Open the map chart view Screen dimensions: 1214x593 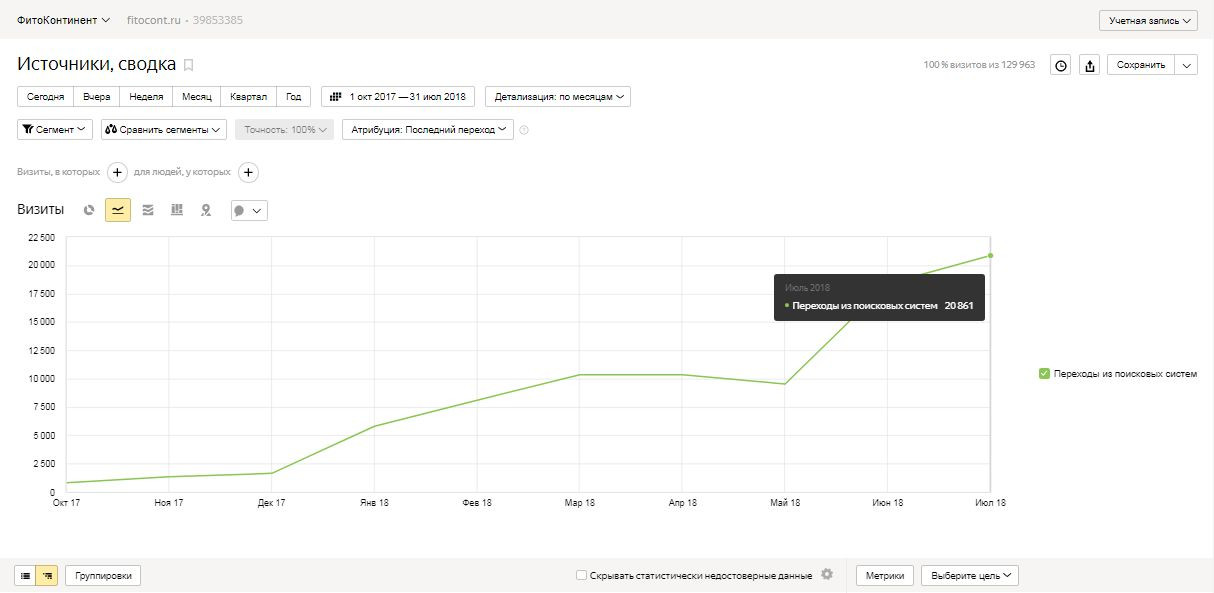point(206,210)
